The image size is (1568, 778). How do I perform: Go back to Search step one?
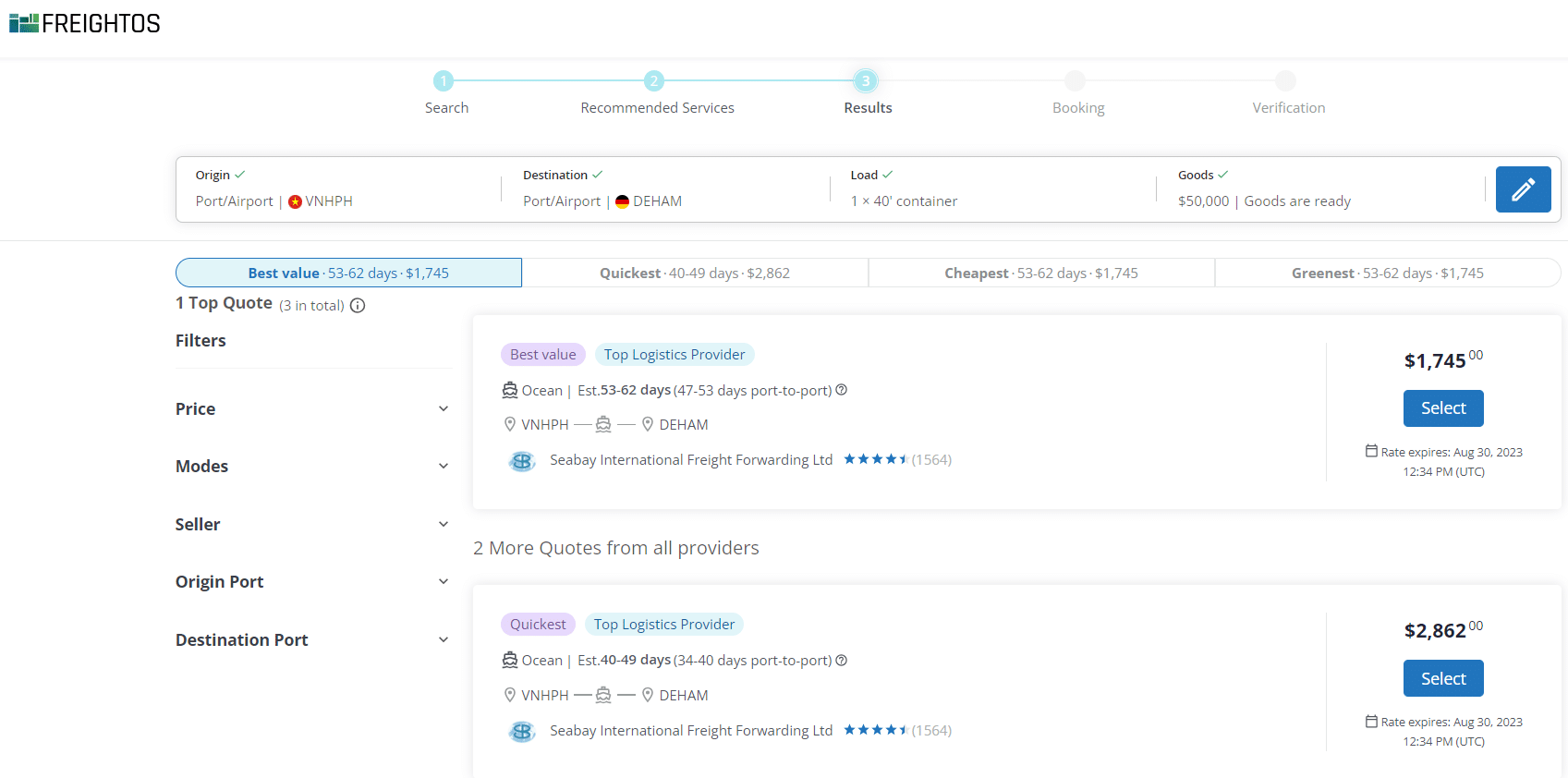tap(444, 81)
